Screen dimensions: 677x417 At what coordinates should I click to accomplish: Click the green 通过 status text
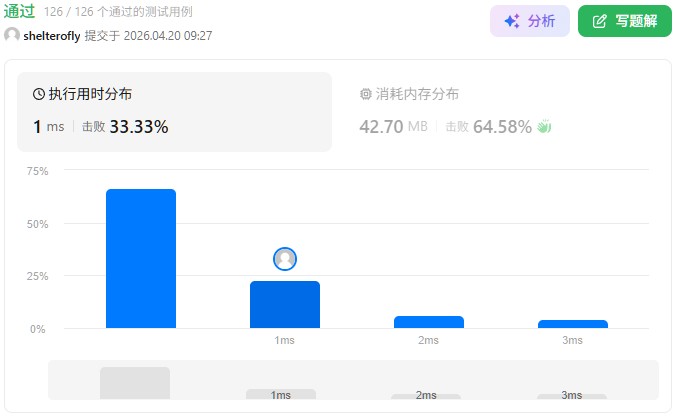[x=20, y=12]
